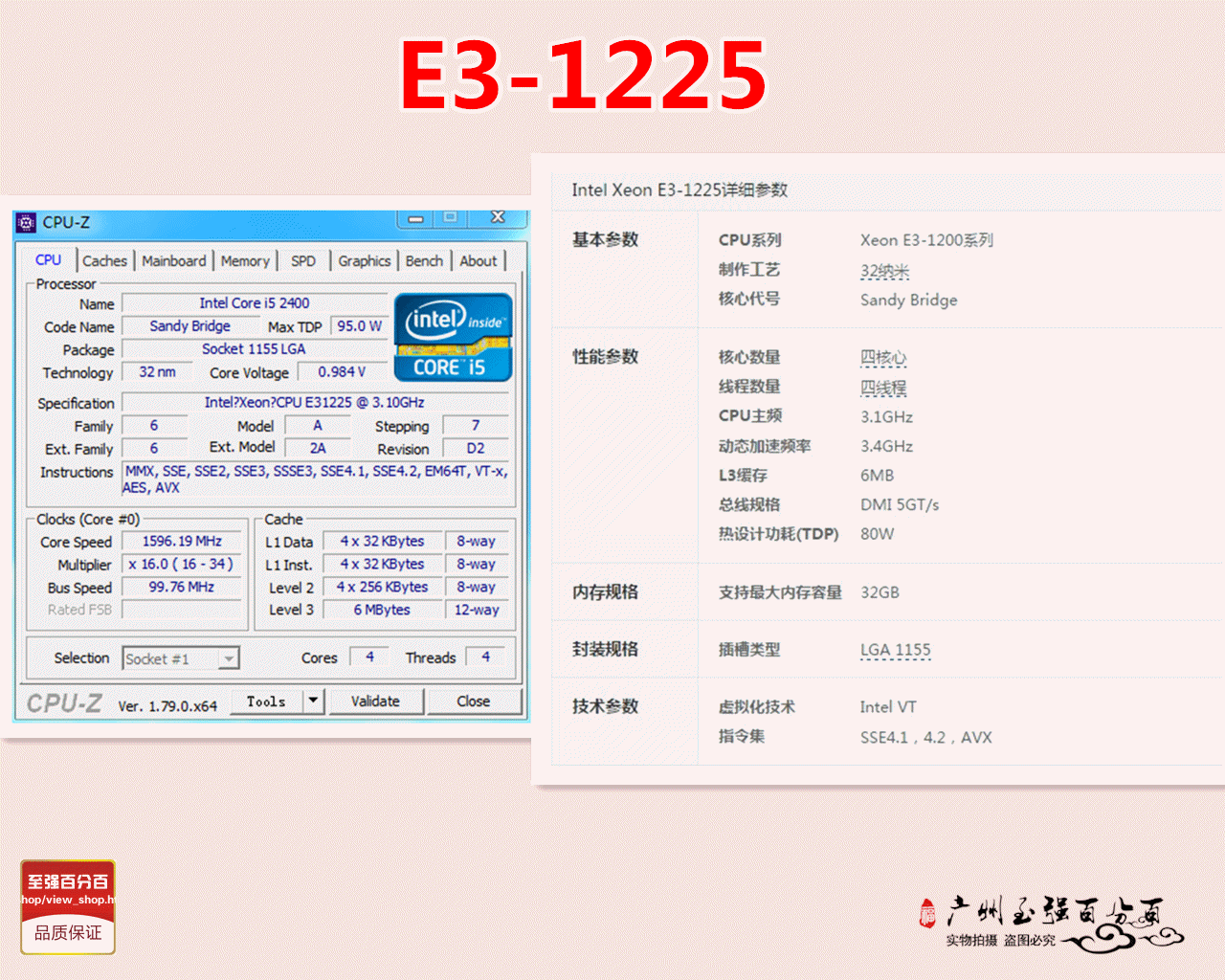Open the Bench tab
Image resolution: width=1225 pixels, height=980 pixels.
424,260
